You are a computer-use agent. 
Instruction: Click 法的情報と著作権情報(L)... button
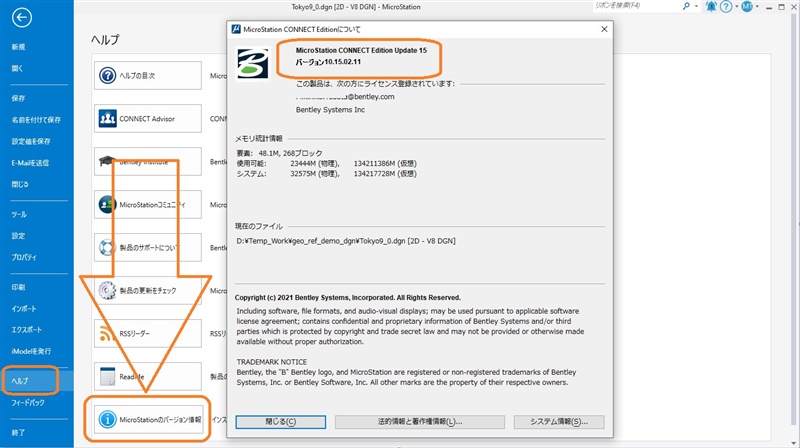[x=419, y=422]
